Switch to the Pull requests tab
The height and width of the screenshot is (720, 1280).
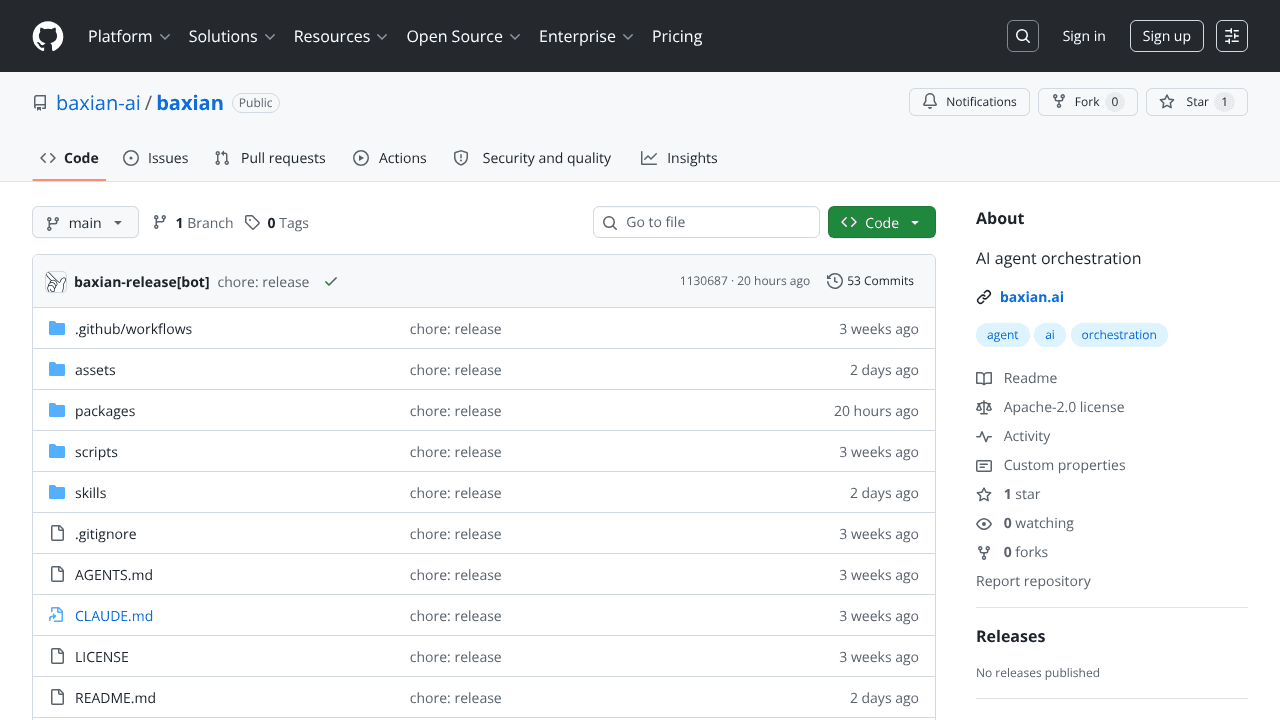click(x=270, y=158)
